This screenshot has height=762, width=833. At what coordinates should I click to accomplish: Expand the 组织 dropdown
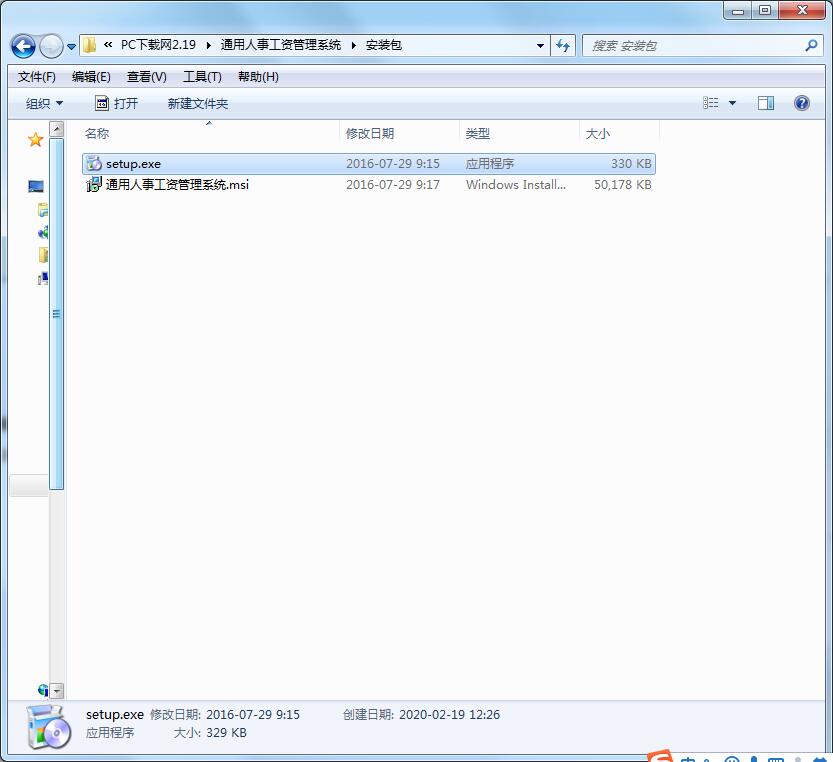[x=45, y=104]
